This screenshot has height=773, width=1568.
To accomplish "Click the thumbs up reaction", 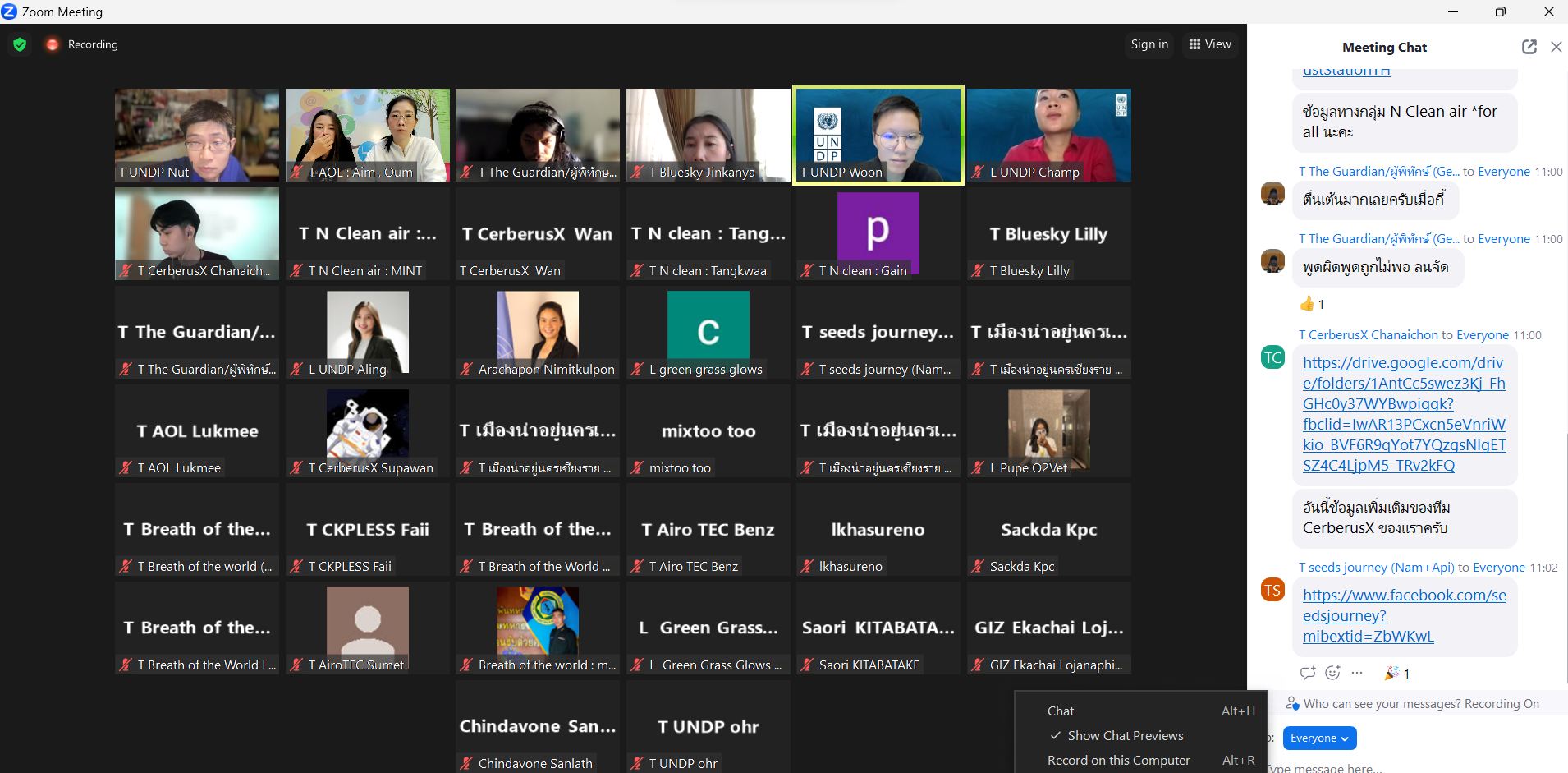I will 1312,304.
